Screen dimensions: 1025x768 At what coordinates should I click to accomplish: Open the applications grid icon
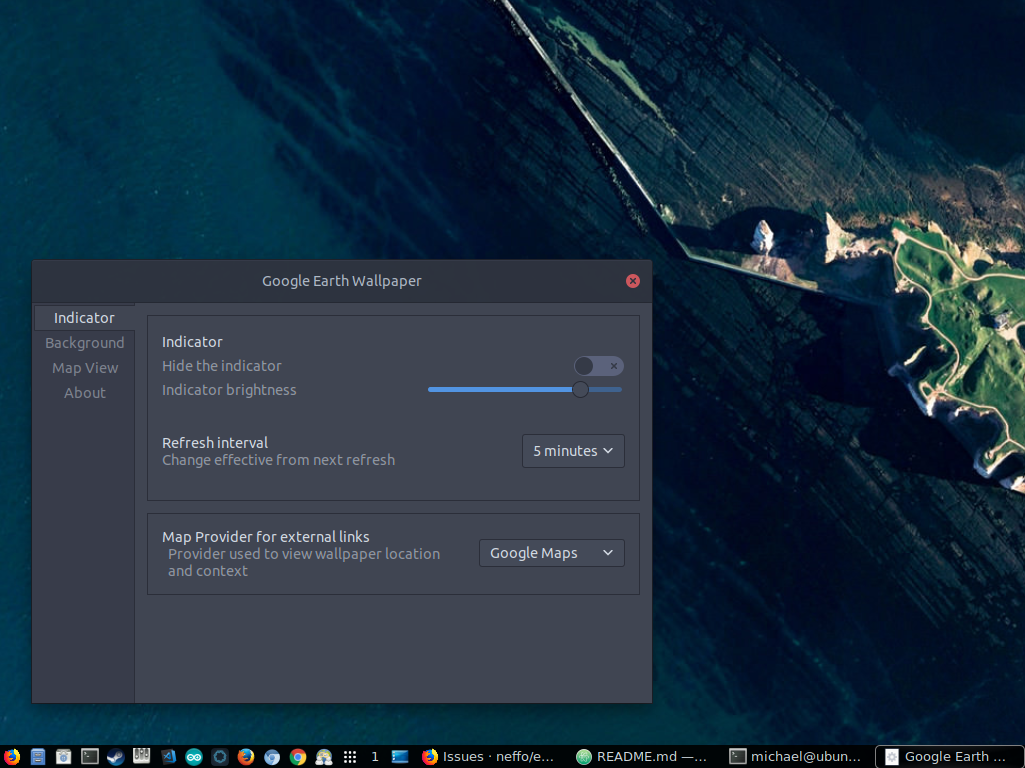[350, 757]
